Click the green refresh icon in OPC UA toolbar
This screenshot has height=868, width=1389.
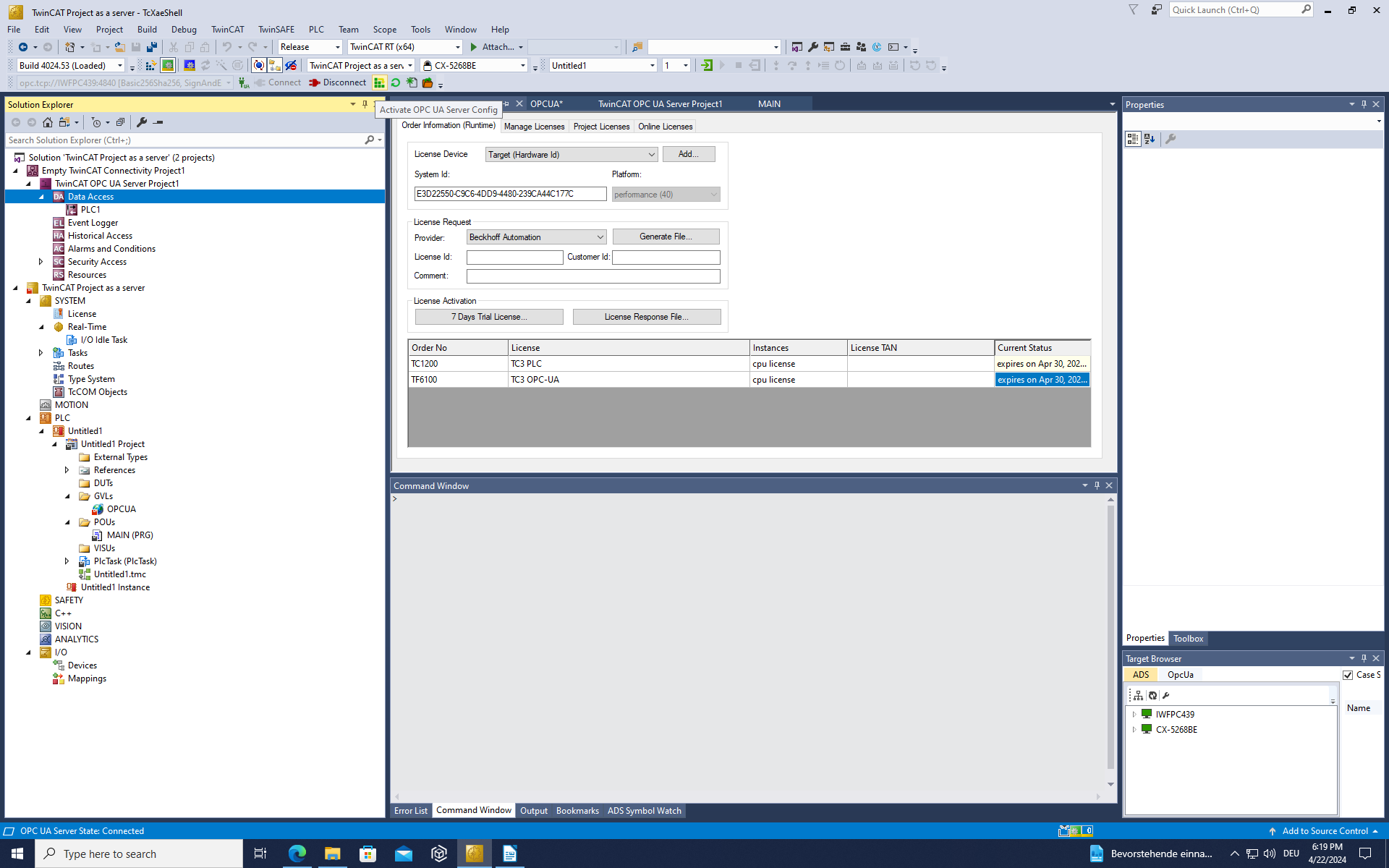pos(396,83)
